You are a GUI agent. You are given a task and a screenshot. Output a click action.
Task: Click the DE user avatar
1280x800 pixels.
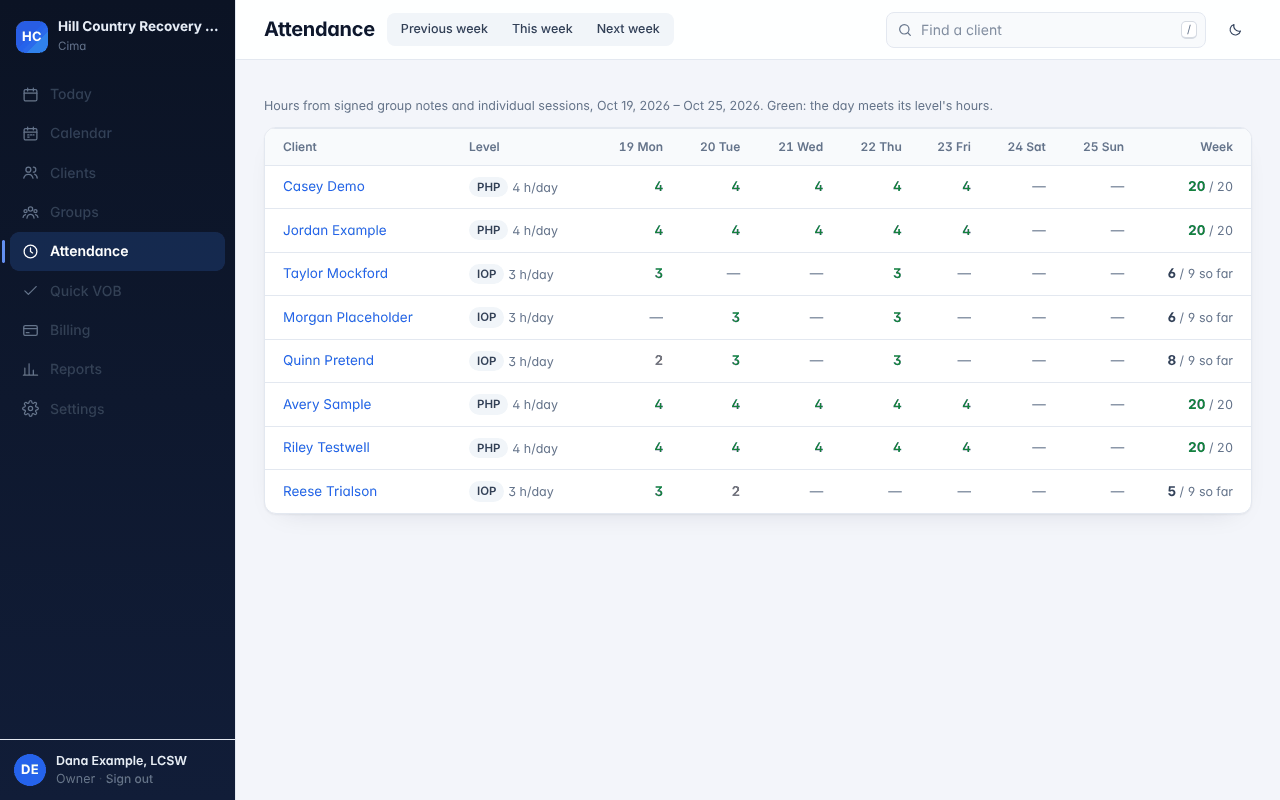[30, 770]
